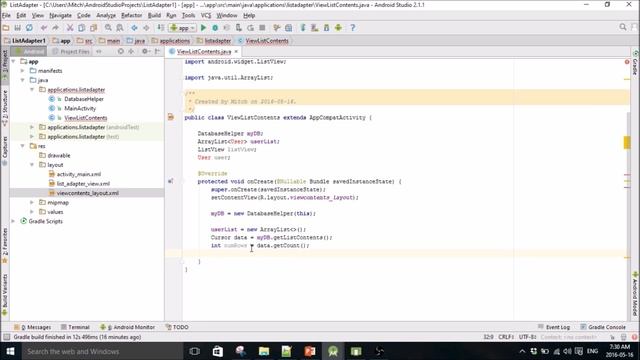Open the Messages tool window
The image size is (640, 360).
tap(33, 327)
